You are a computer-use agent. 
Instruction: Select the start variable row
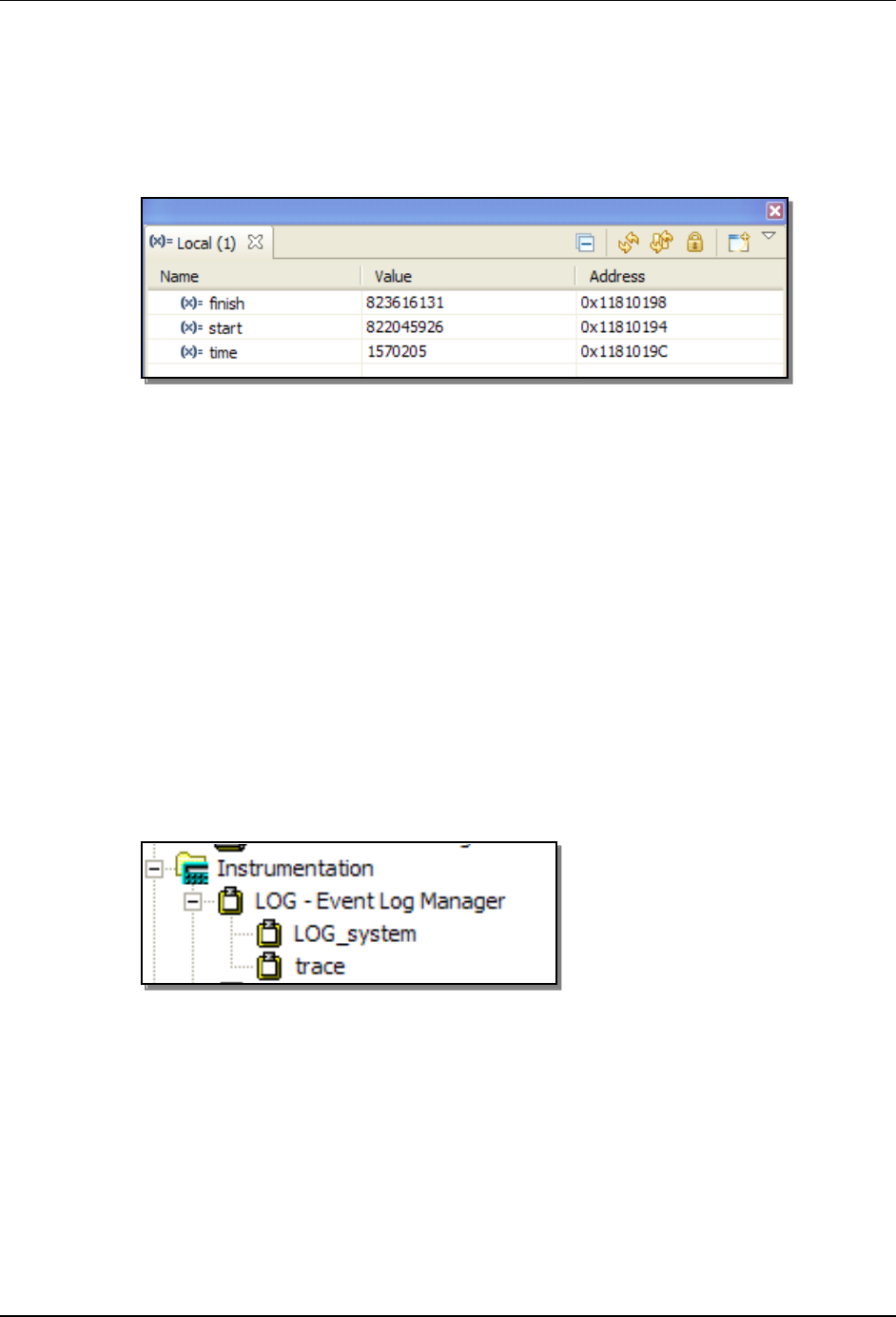coord(465,327)
